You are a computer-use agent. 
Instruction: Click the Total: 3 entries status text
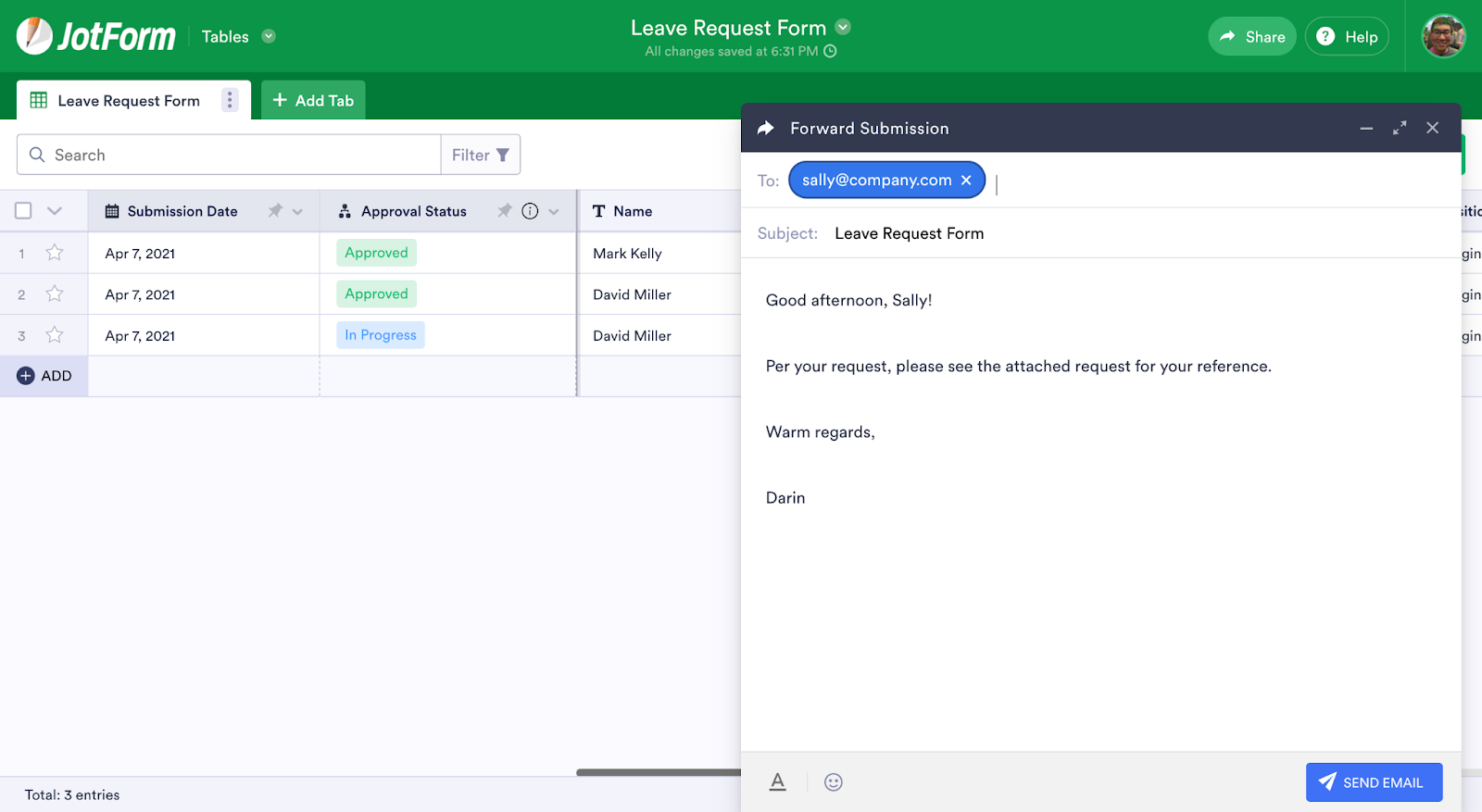[x=72, y=794]
